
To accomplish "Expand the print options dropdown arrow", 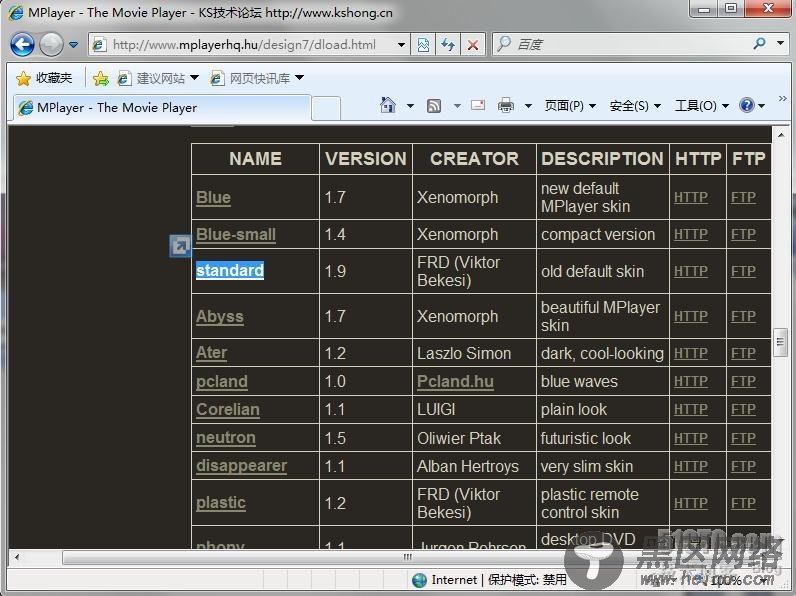I will point(528,106).
